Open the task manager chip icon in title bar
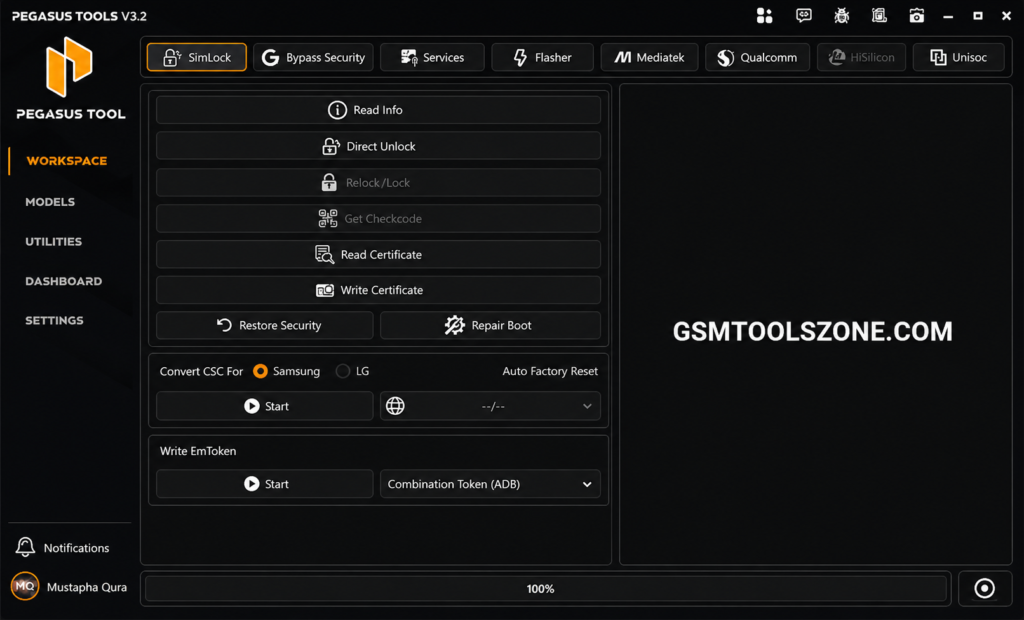1024x620 pixels. 879,16
